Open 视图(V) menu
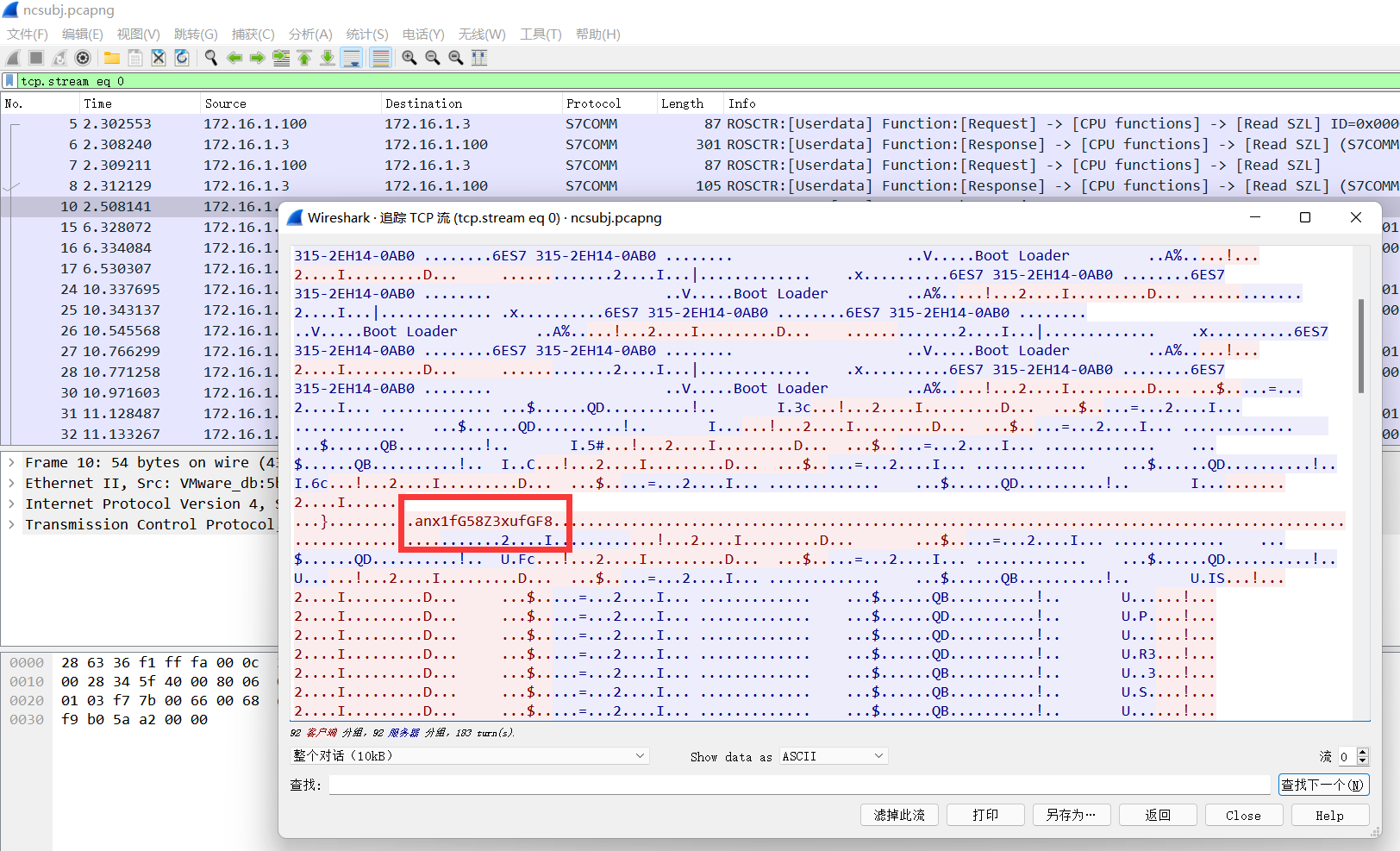1400x851 pixels. [139, 34]
